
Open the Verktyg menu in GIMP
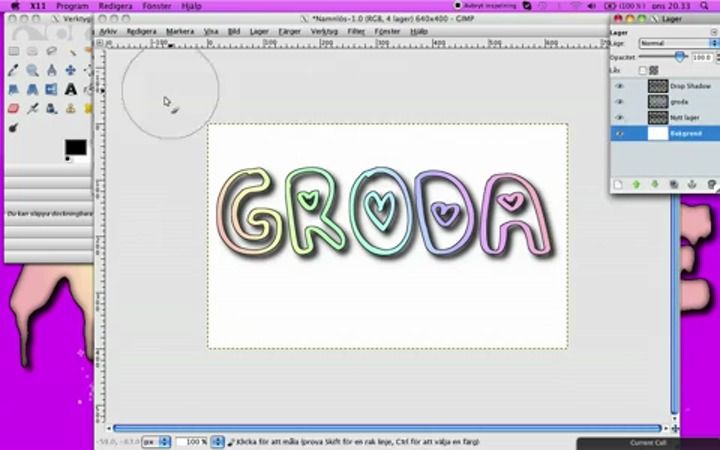[324, 31]
